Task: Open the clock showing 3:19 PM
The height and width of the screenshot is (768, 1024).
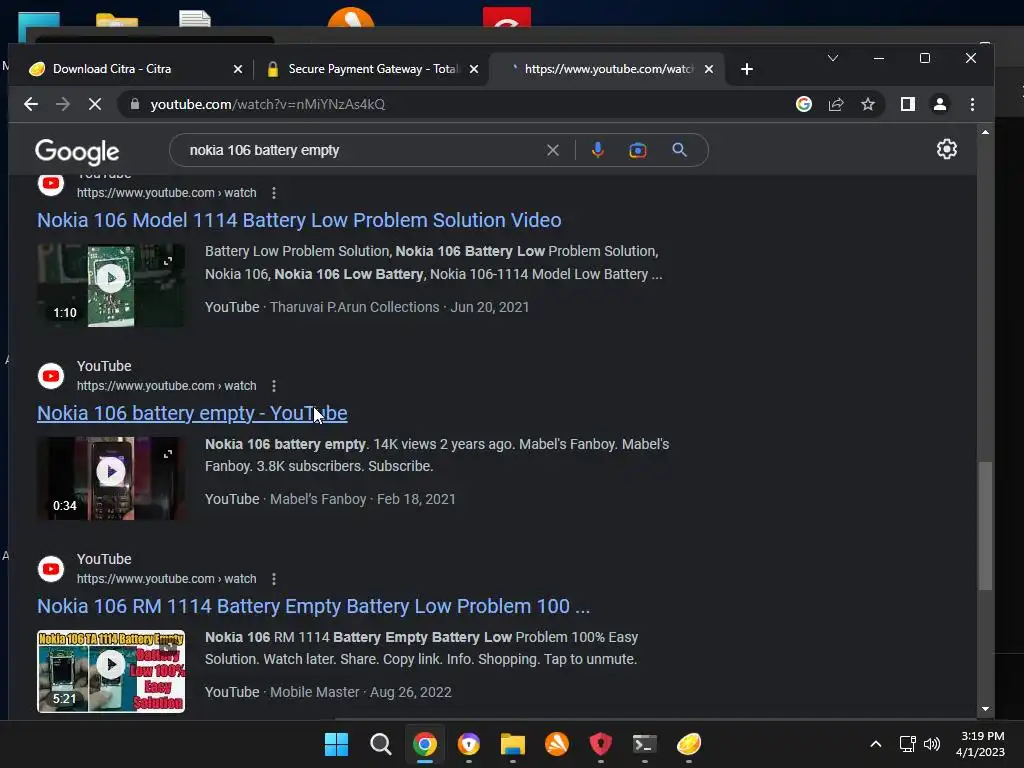Action: point(980,744)
